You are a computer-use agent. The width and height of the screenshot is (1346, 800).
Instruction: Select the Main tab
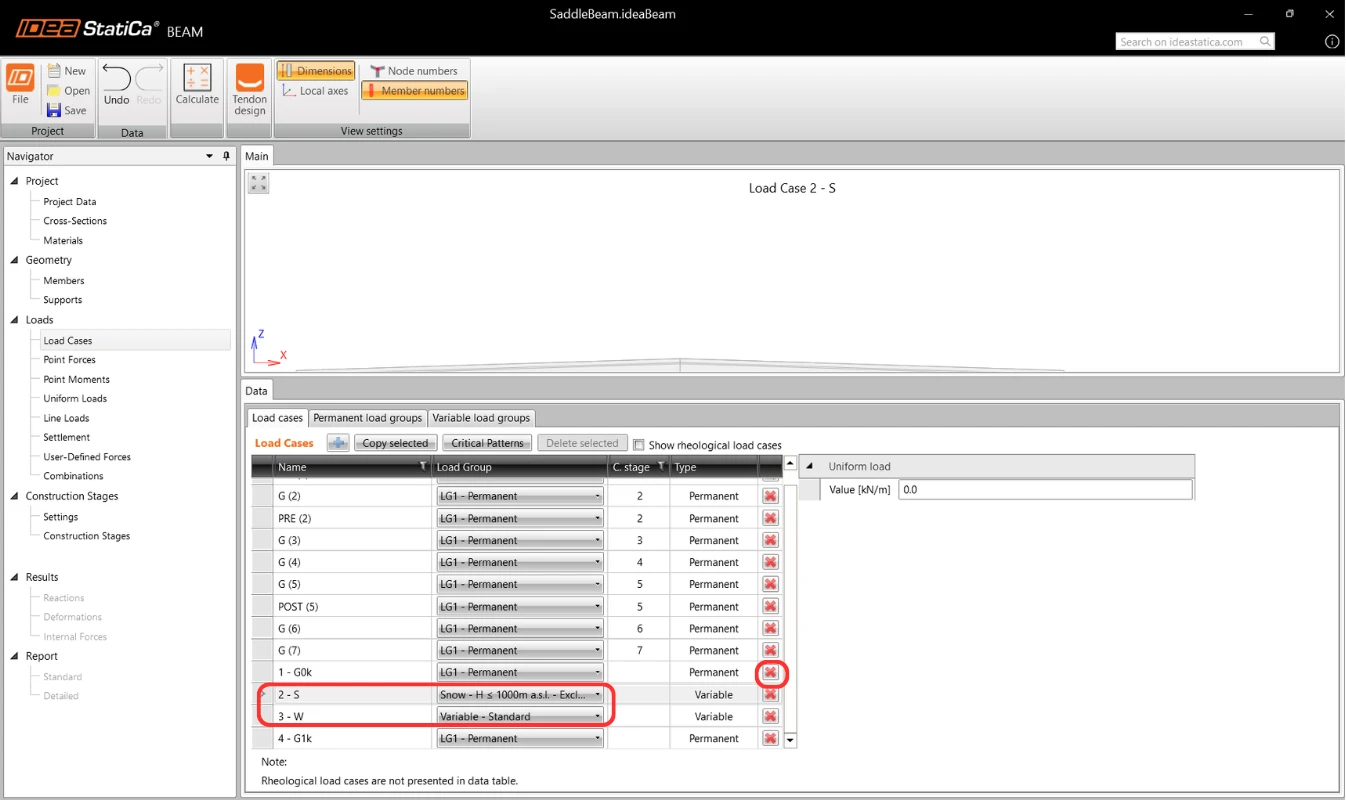click(x=257, y=156)
